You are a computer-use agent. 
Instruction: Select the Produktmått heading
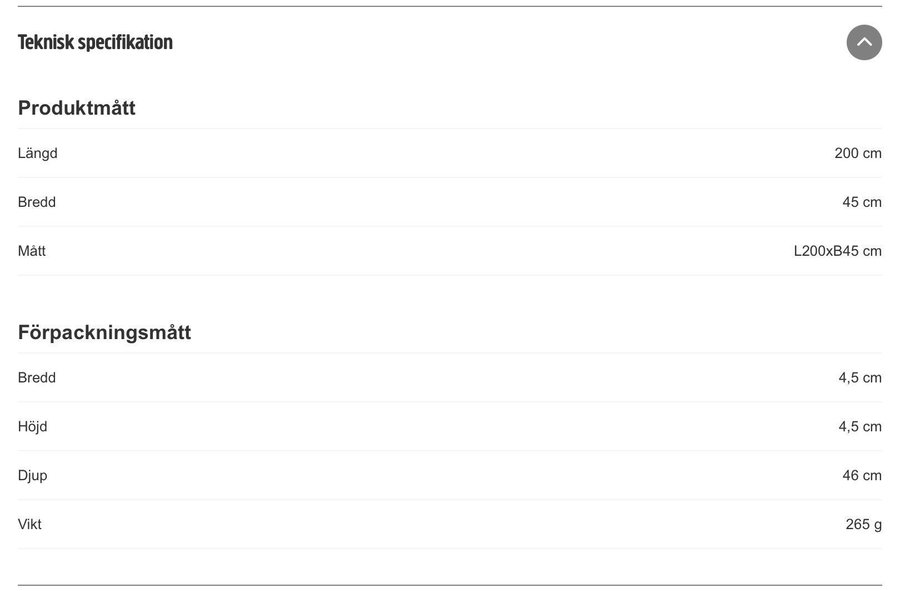[77, 108]
